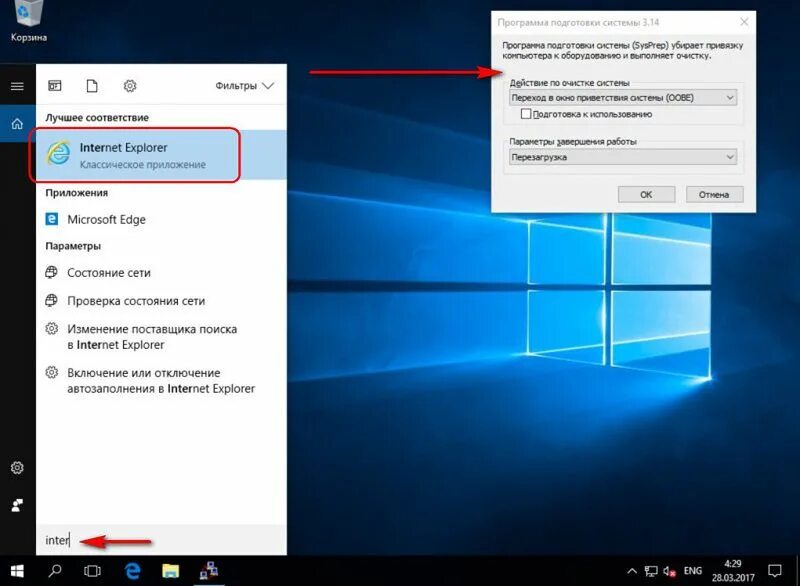
Task: Expand the hamburger menu in search panel
Action: [17, 86]
